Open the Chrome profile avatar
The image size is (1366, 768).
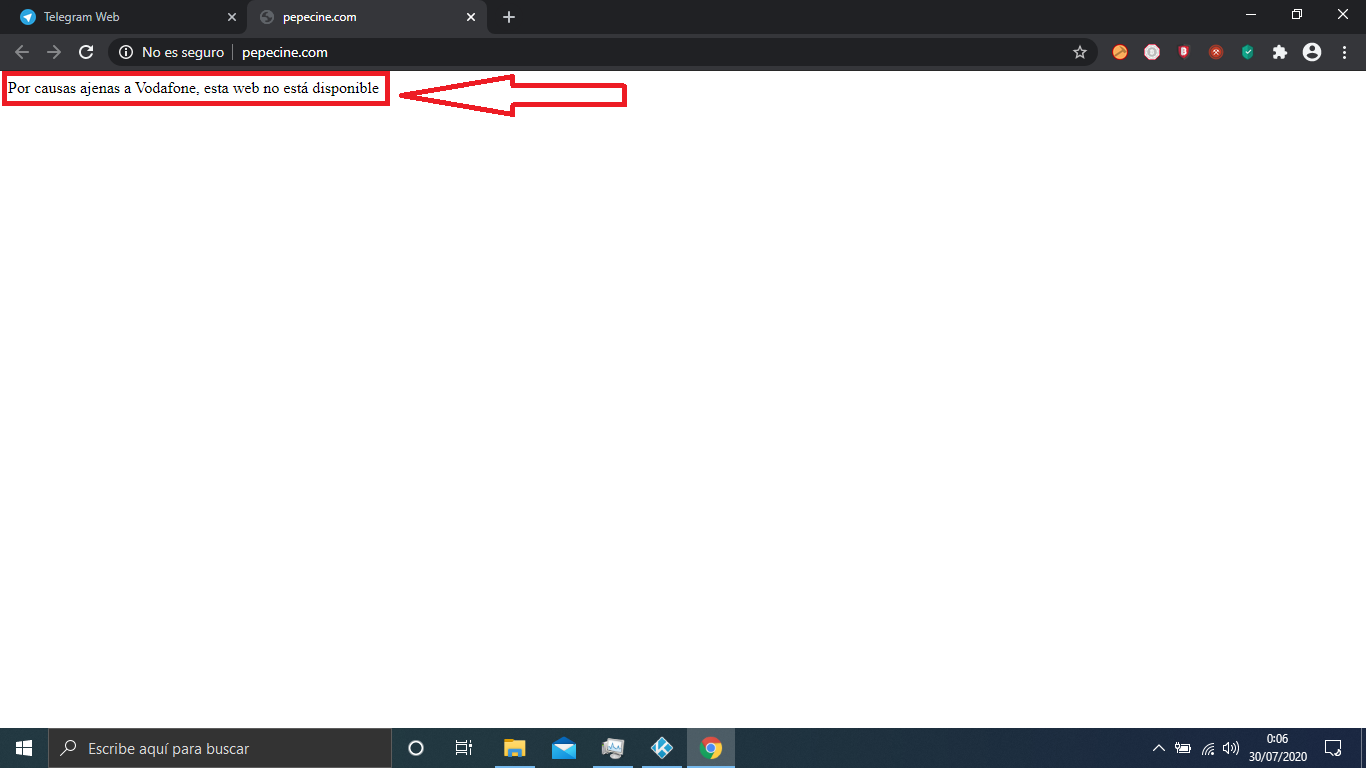(x=1312, y=52)
